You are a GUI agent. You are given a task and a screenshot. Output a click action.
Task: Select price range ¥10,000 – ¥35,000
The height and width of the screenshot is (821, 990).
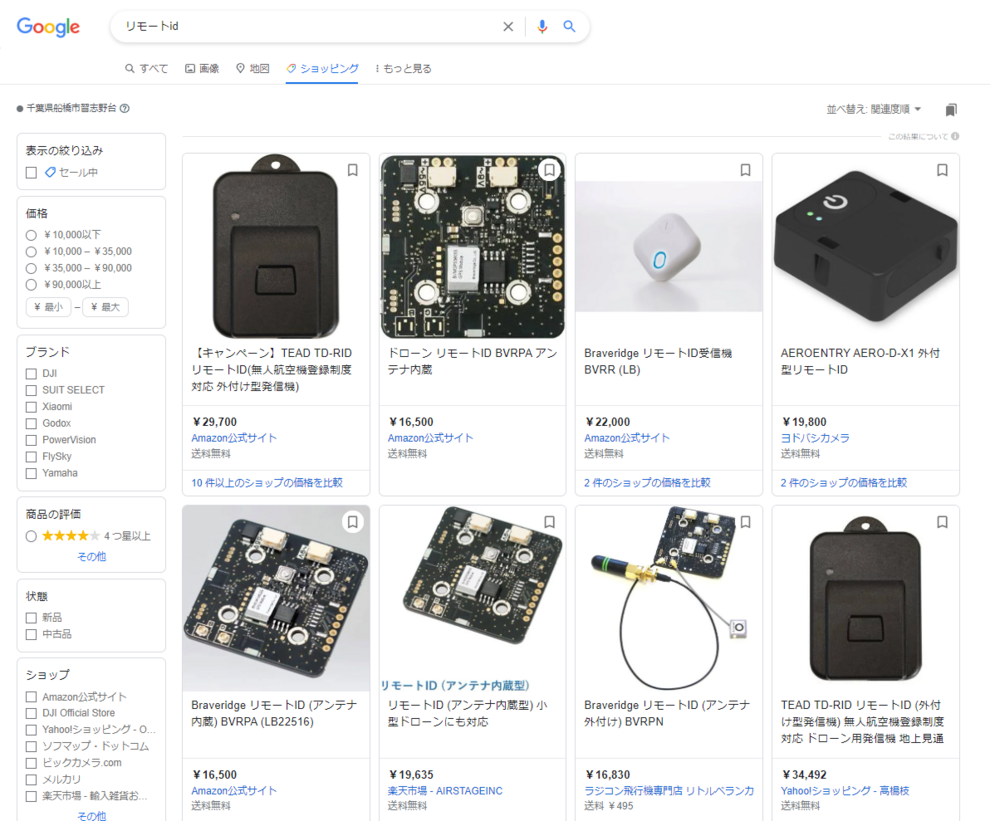[x=31, y=251]
